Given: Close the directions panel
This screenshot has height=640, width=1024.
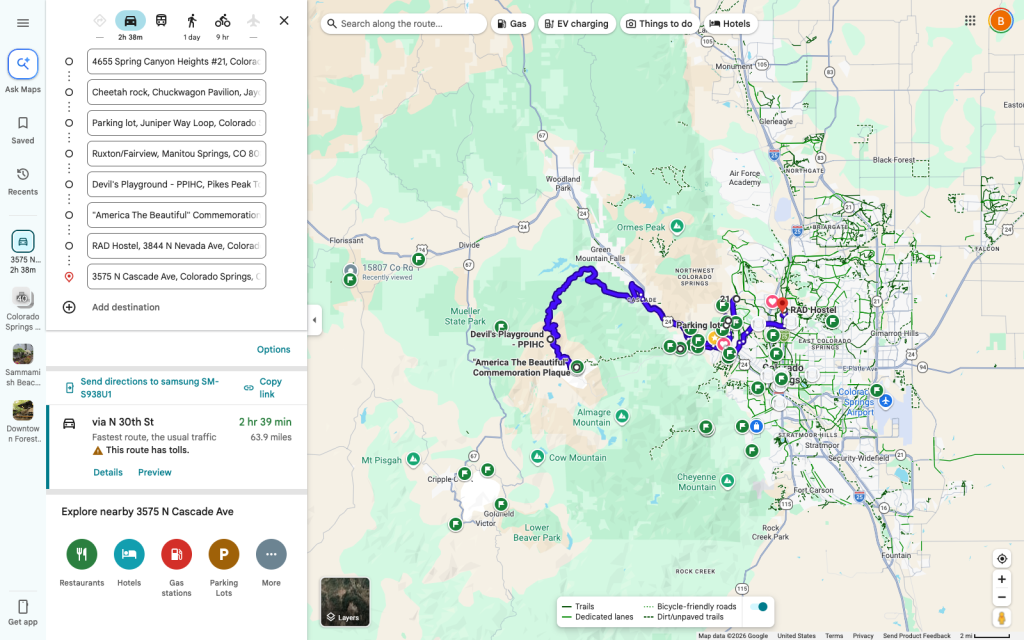Looking at the screenshot, I should (284, 20).
